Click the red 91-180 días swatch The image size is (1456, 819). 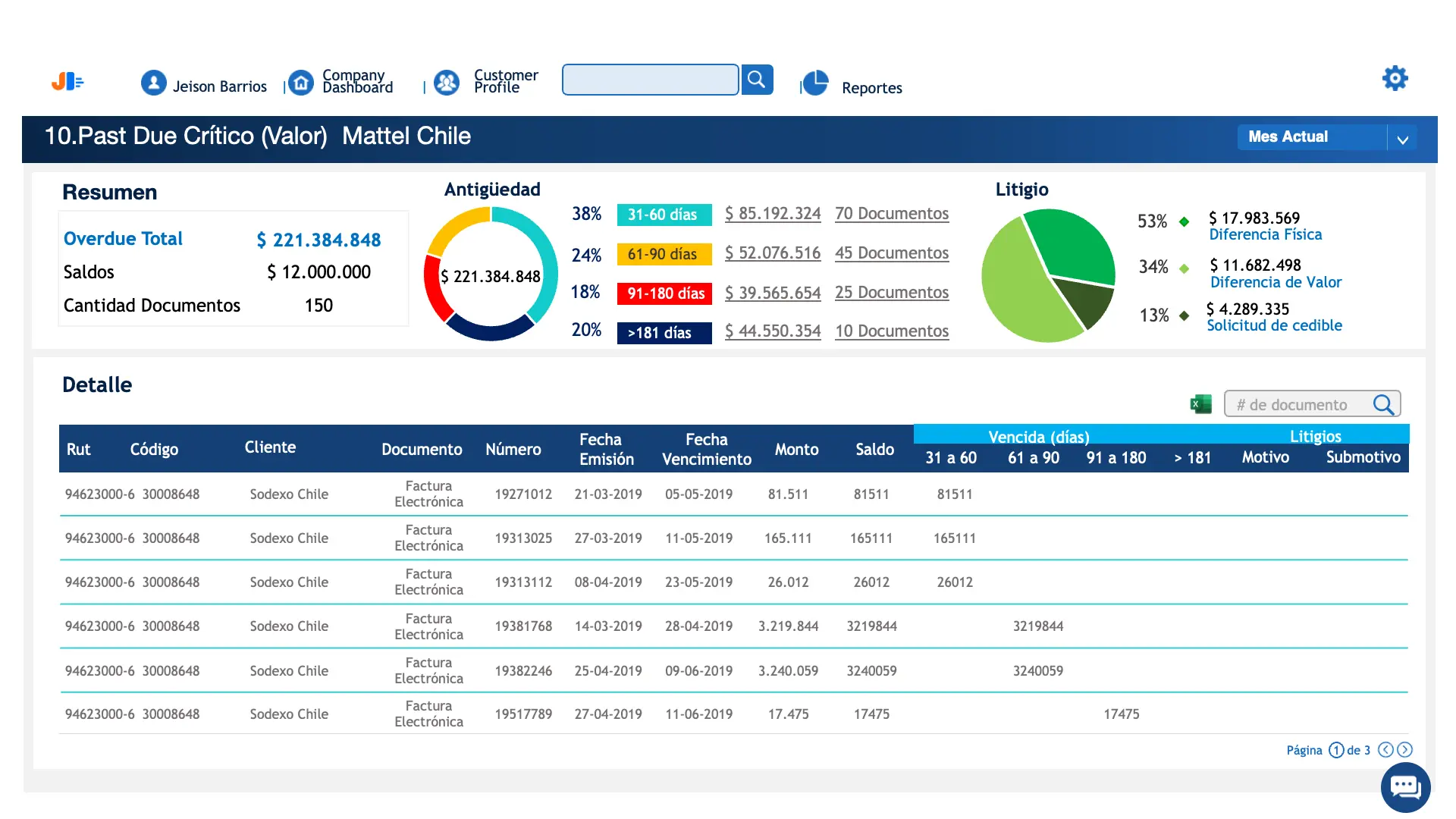coord(664,293)
